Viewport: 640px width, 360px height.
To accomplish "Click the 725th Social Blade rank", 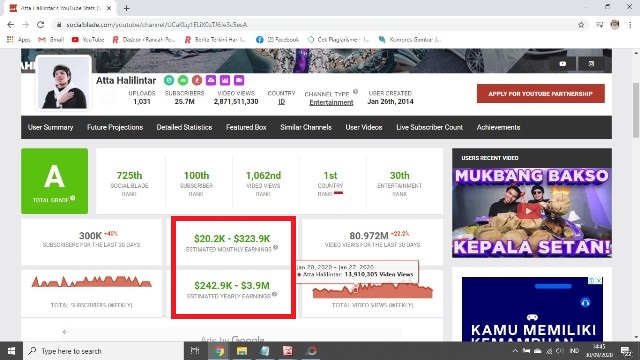I will coord(129,176).
